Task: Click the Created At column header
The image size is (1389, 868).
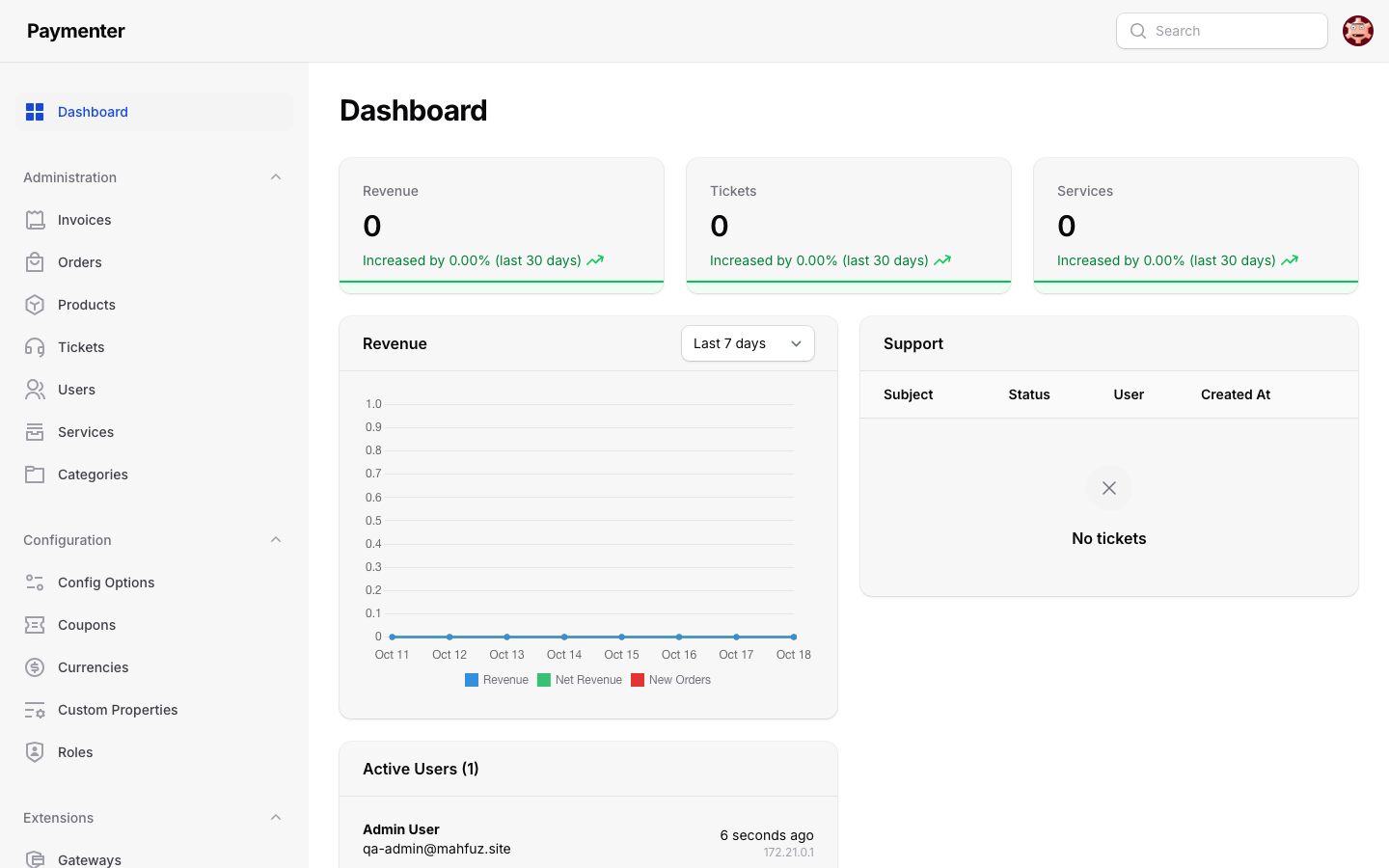Action: click(x=1236, y=394)
